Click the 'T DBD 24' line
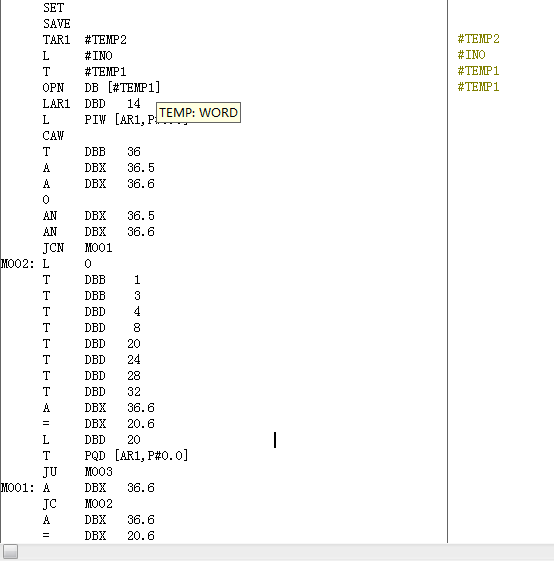Image resolution: width=554 pixels, height=562 pixels. 91,360
